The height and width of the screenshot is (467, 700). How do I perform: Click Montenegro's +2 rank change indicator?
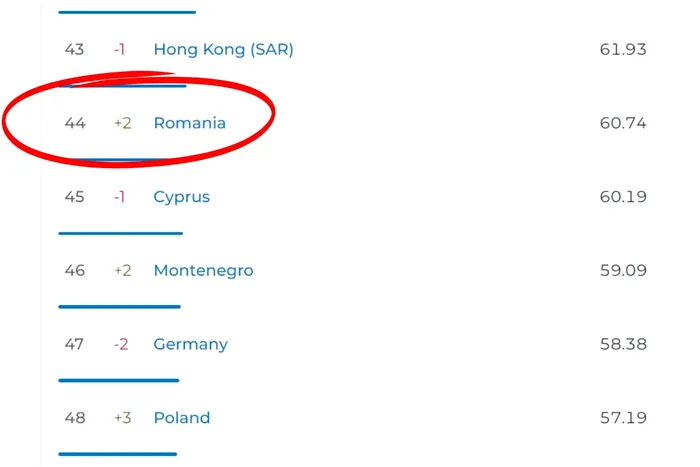point(122,270)
